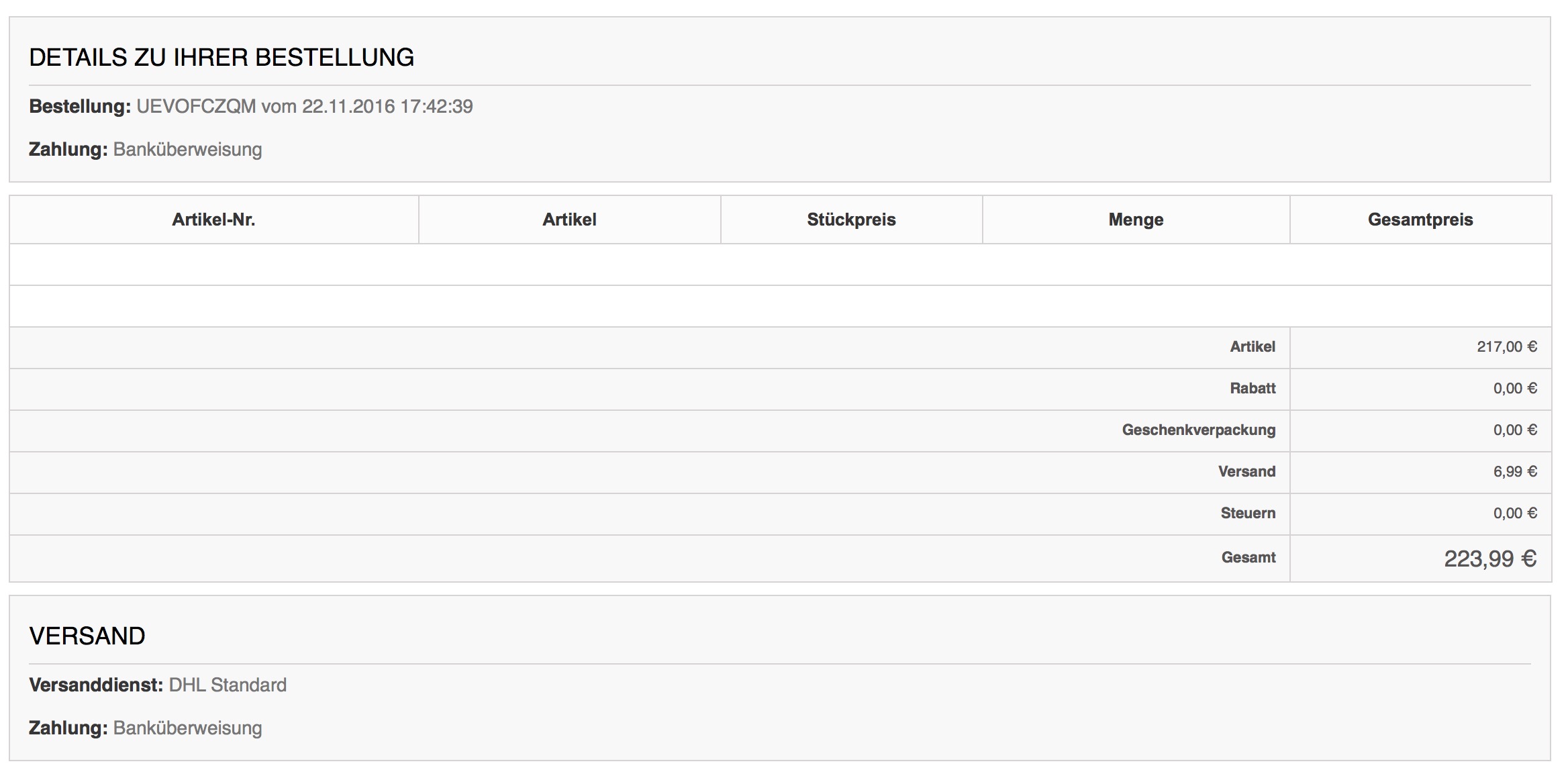Click the Bestellung label
The image size is (1568, 776).
79,107
